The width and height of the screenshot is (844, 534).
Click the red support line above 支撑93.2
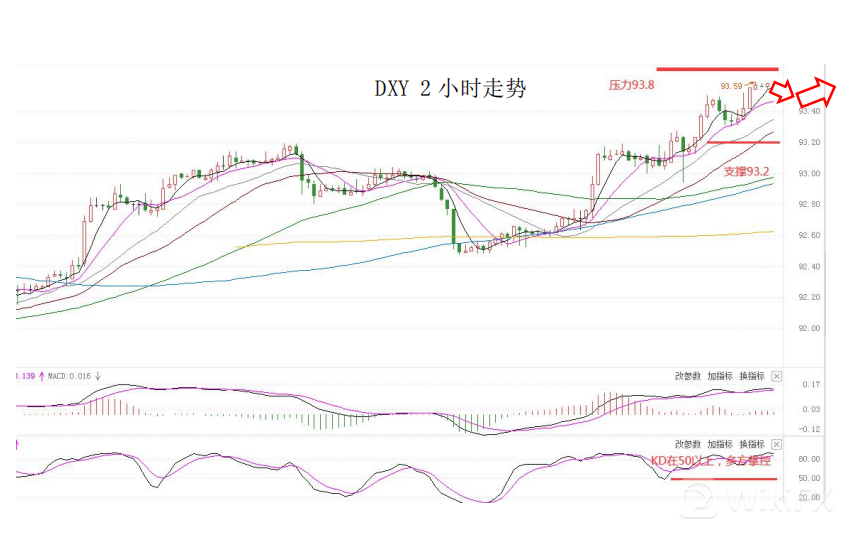coord(742,142)
